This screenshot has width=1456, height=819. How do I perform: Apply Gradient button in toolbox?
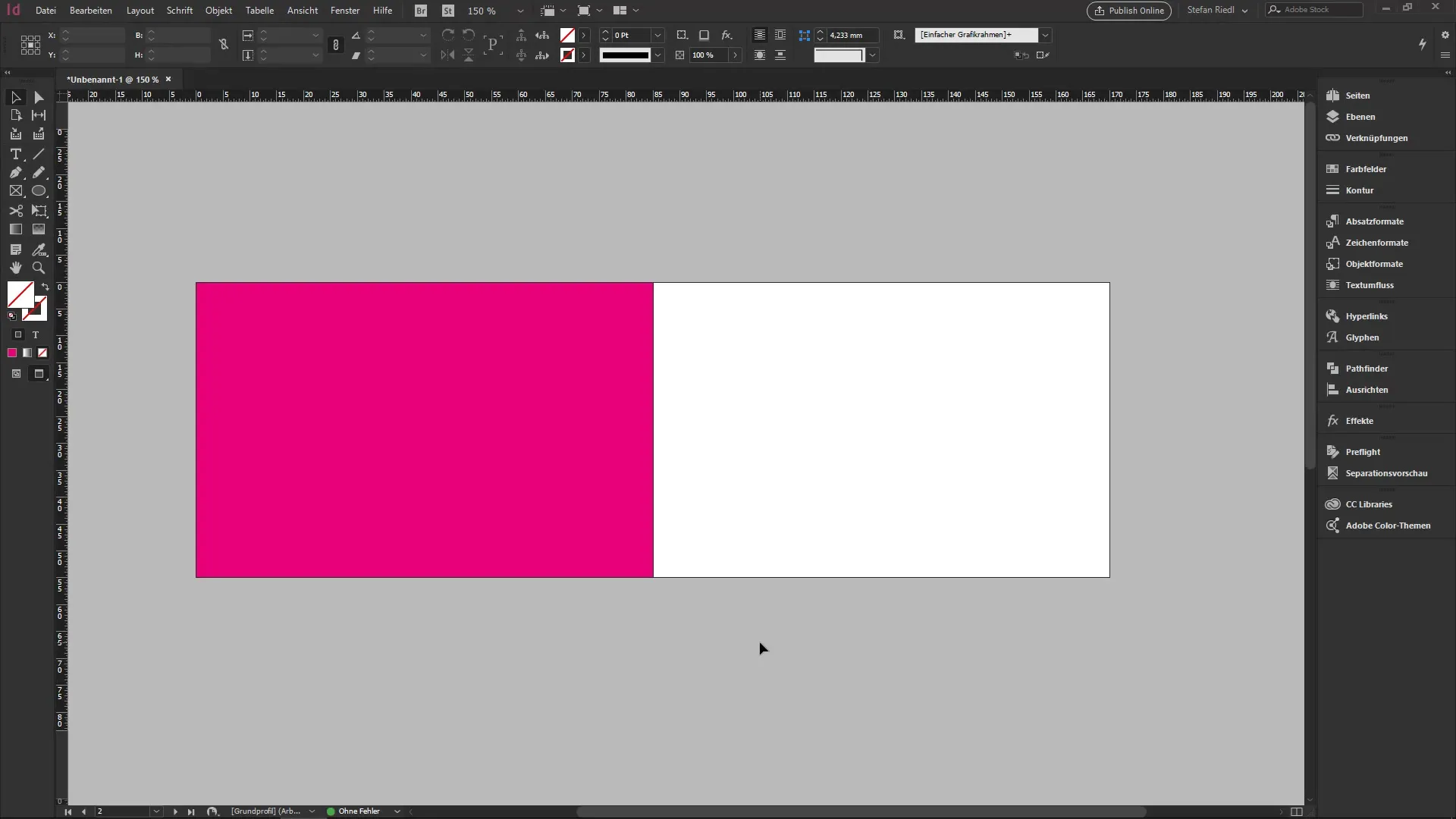click(27, 353)
